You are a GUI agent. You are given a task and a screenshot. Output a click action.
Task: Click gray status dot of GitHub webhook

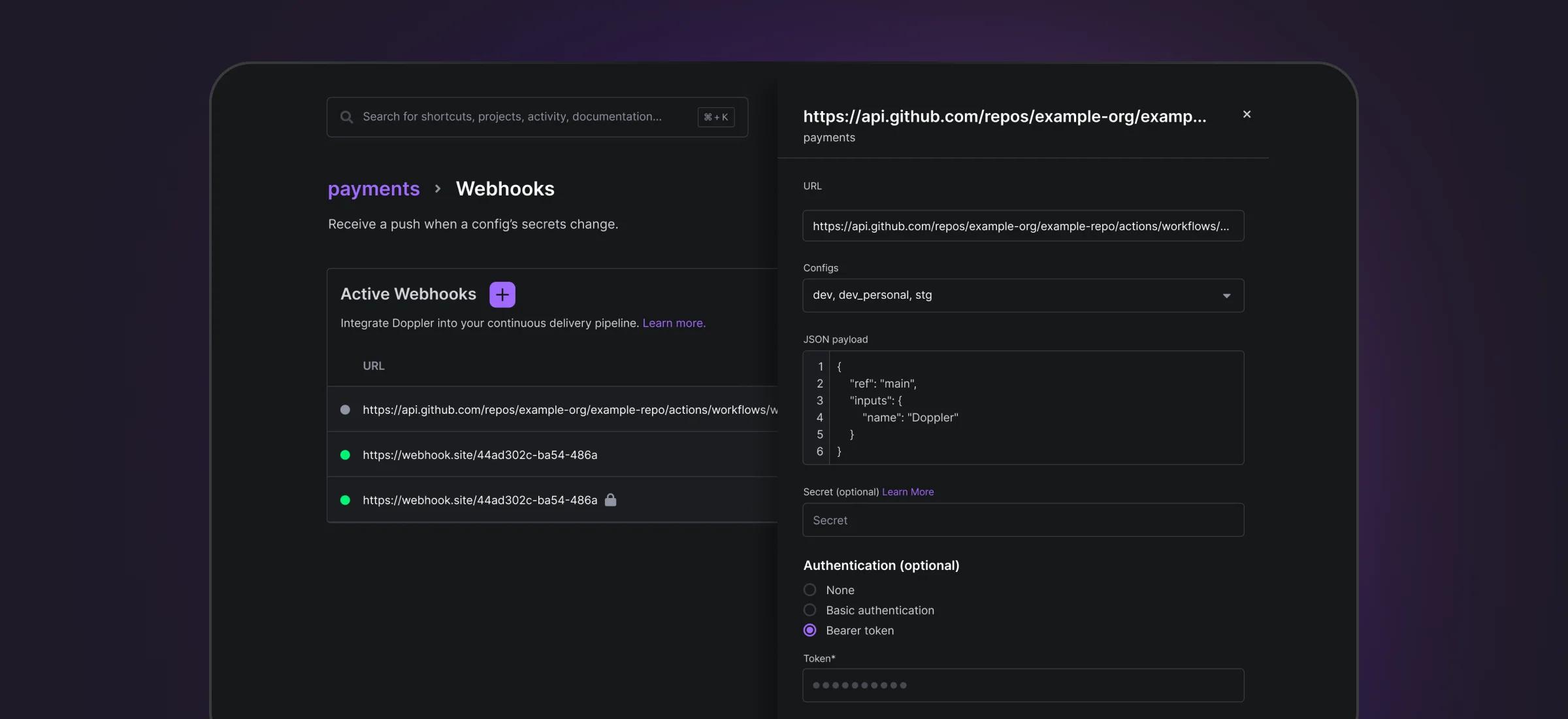coord(345,410)
